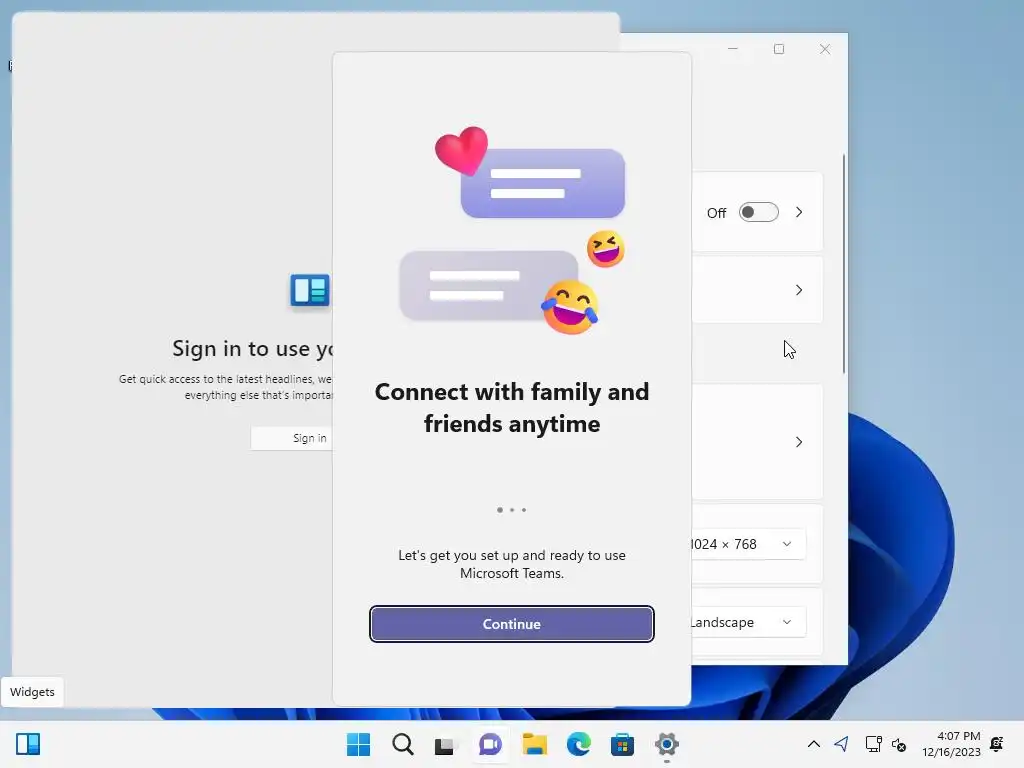Launch Microsoft Edge from the taskbar
This screenshot has width=1024, height=768.
click(x=578, y=744)
